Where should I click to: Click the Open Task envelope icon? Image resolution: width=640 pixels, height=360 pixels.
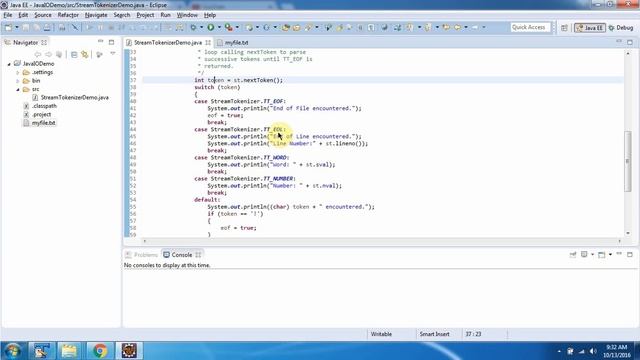coord(297,27)
